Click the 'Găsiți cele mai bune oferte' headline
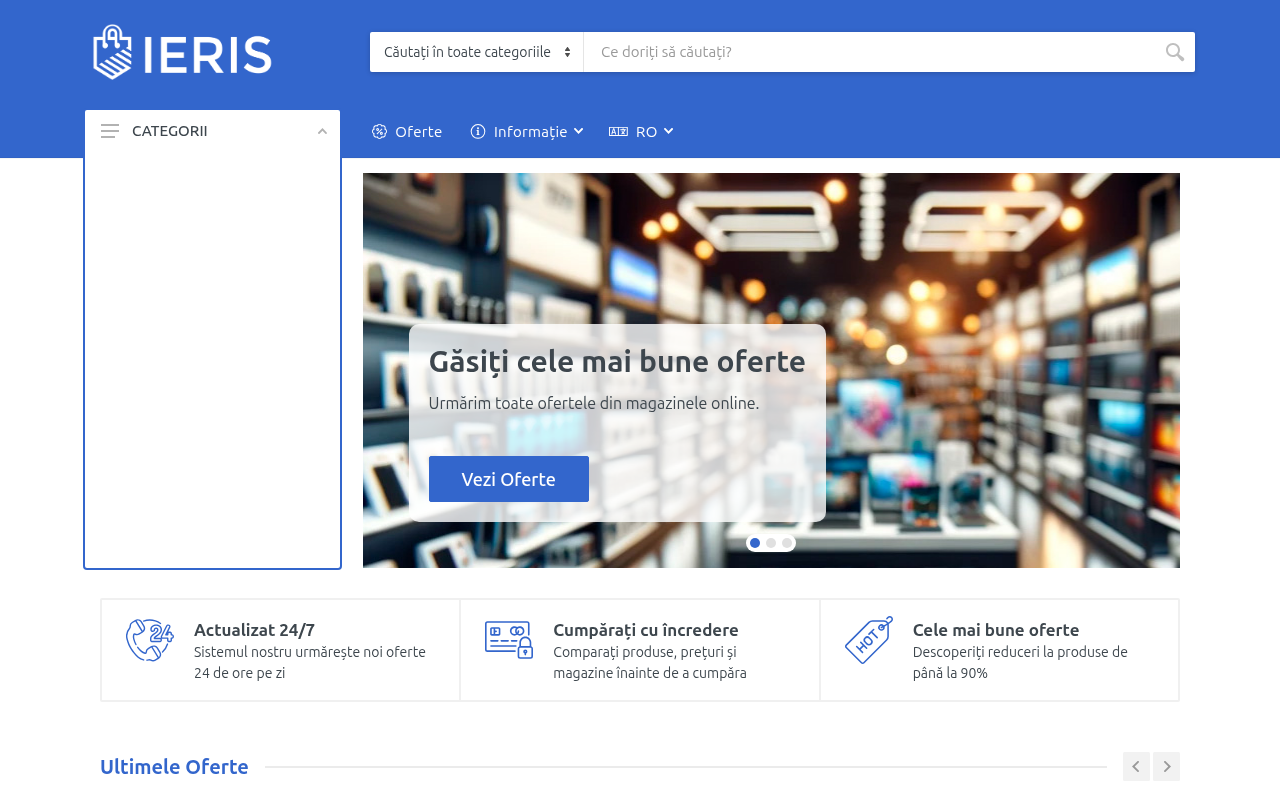This screenshot has width=1280, height=800. point(617,361)
